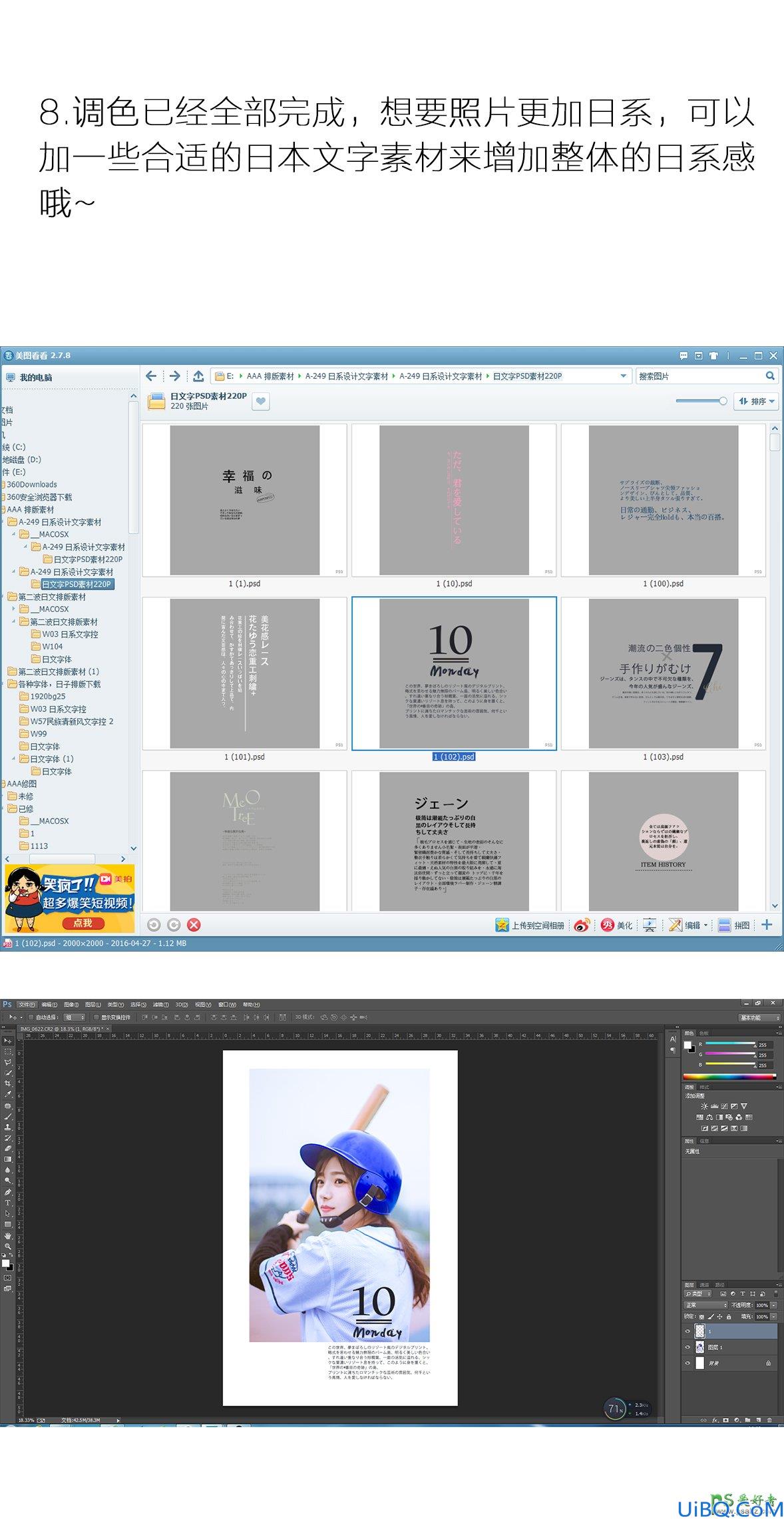Click the add layer mask icon
Screen dimensions: 784x1519
click(725, 1420)
